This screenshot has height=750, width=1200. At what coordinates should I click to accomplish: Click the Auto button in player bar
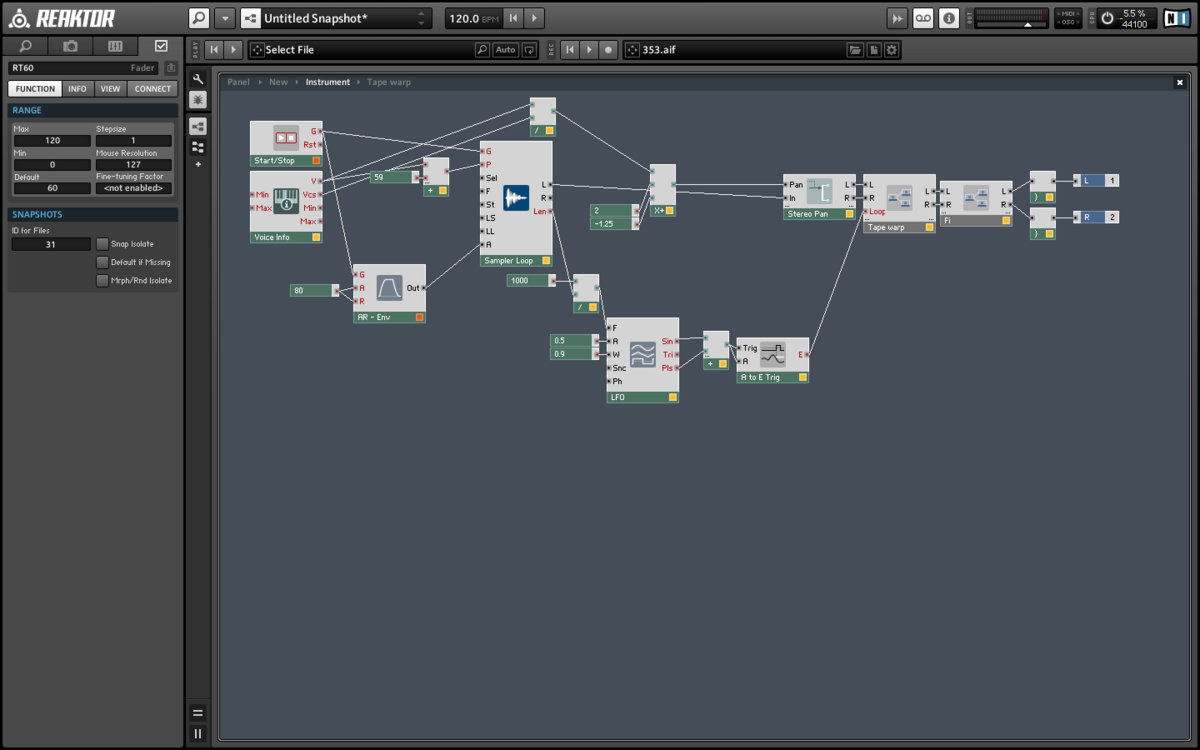[x=506, y=50]
